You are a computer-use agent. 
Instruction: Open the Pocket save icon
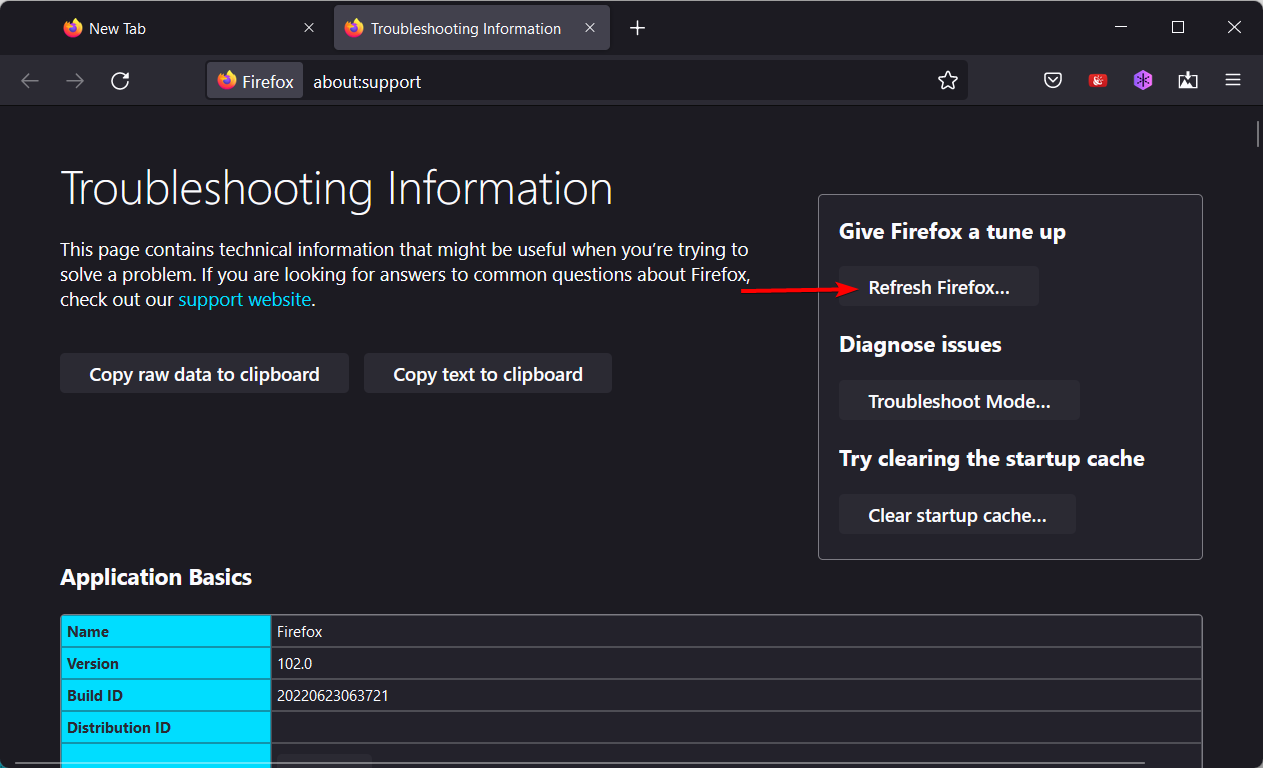pos(1053,81)
